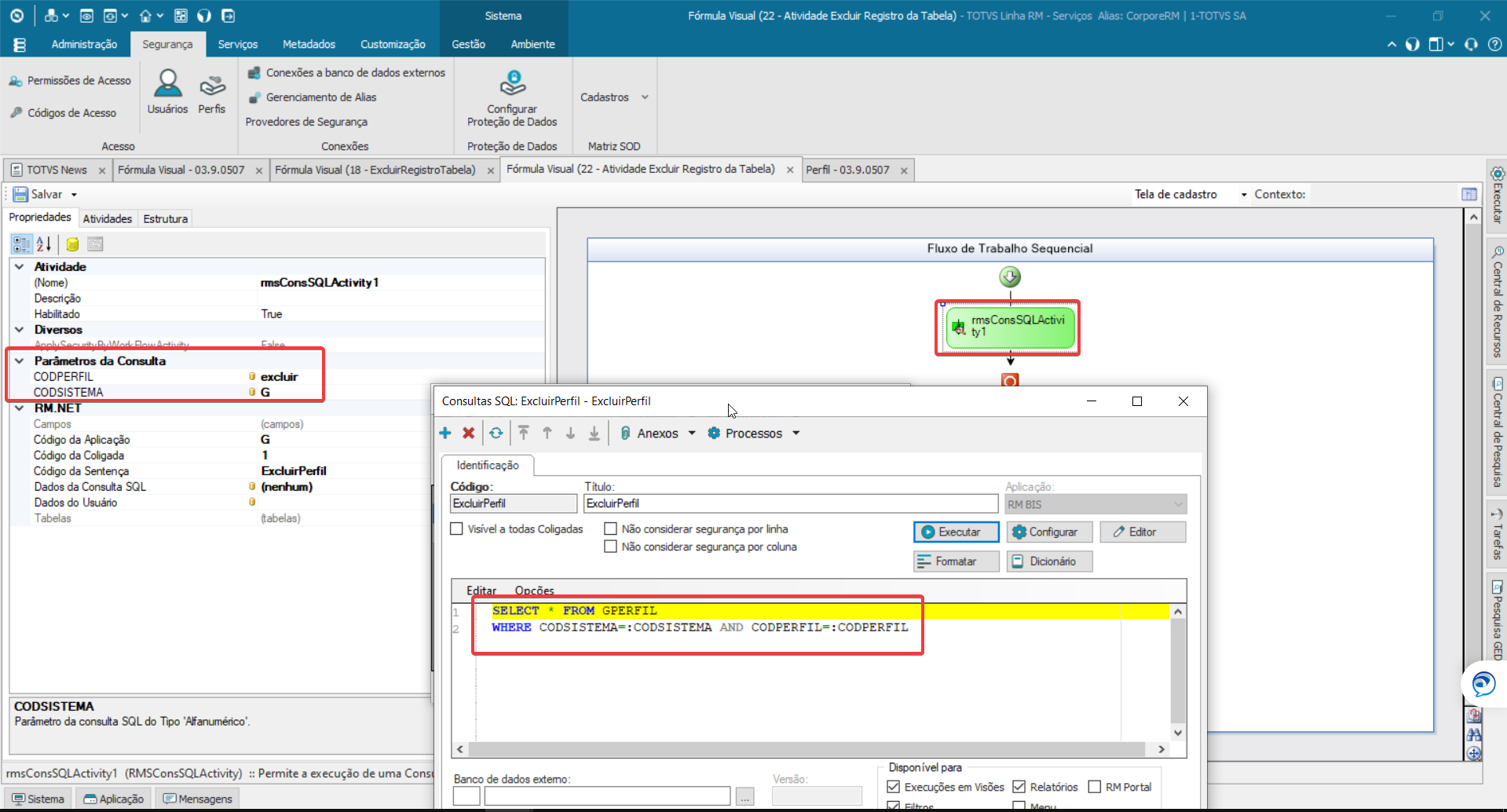Click the help question mark icon
1507x812 pixels.
coord(1495,45)
